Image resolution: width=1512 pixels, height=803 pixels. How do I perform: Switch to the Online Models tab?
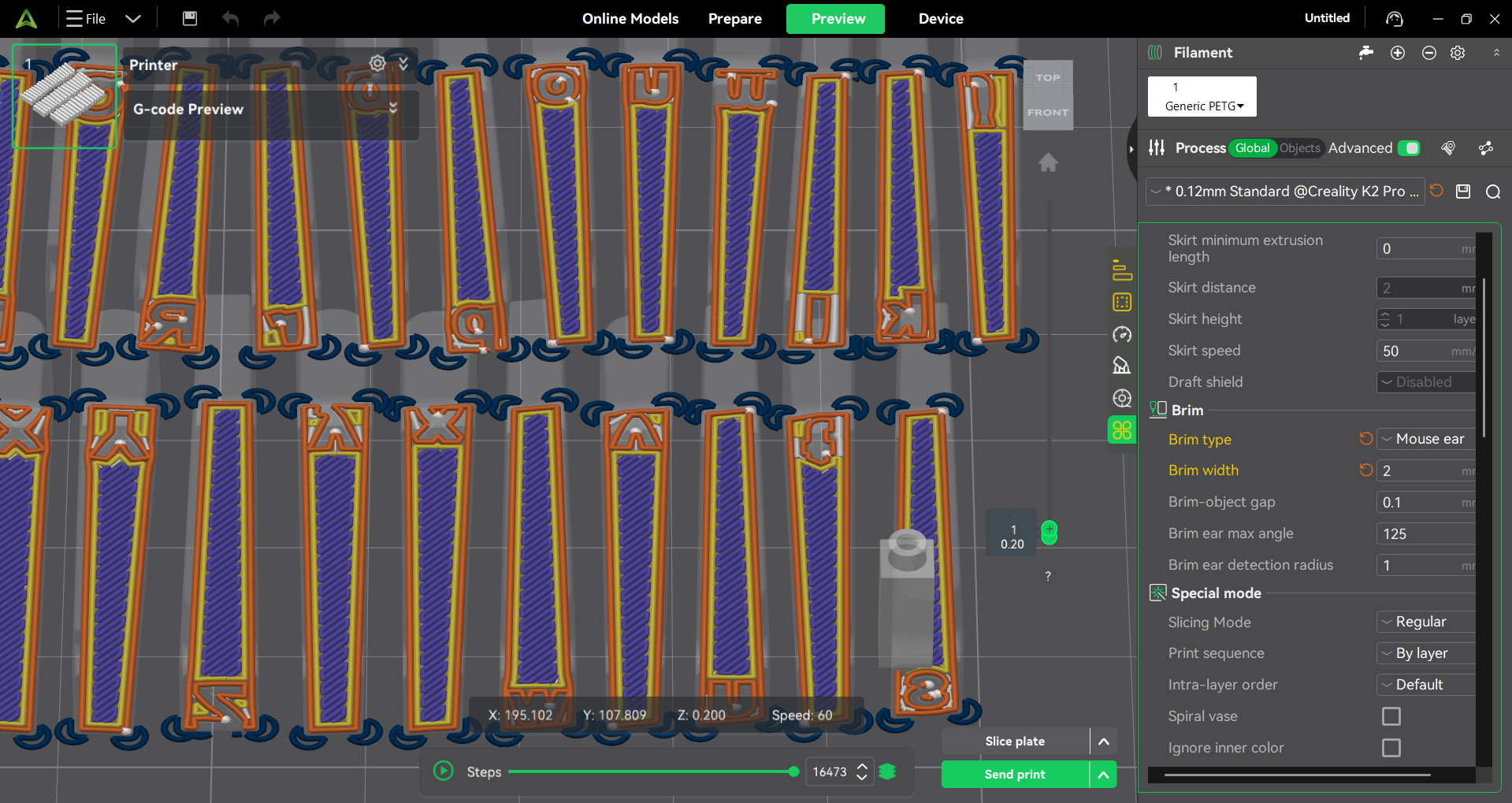pyautogui.click(x=630, y=18)
